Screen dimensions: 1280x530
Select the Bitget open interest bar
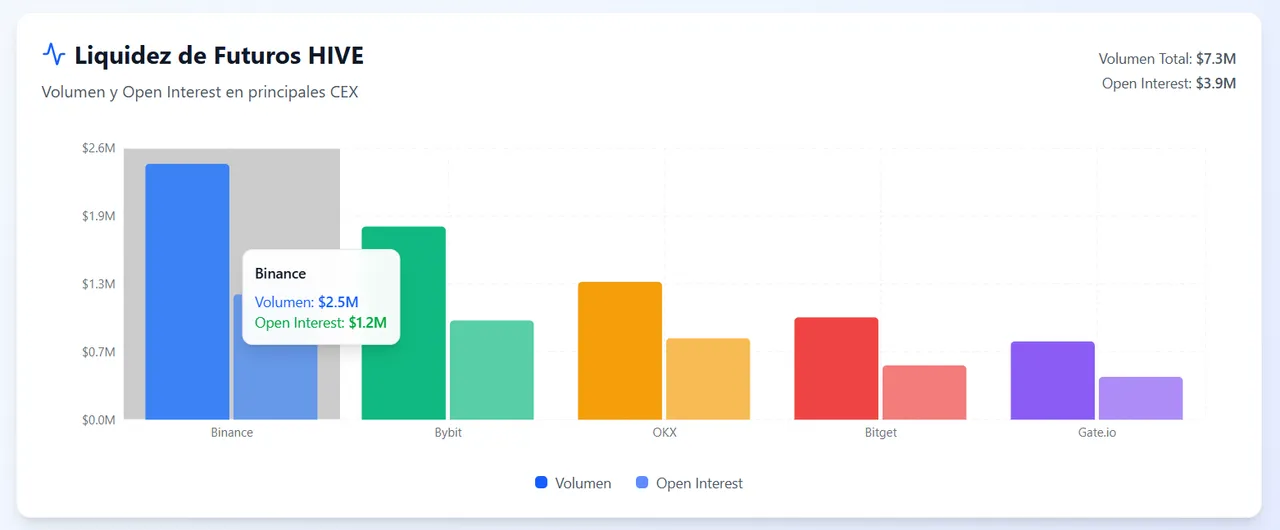click(924, 393)
